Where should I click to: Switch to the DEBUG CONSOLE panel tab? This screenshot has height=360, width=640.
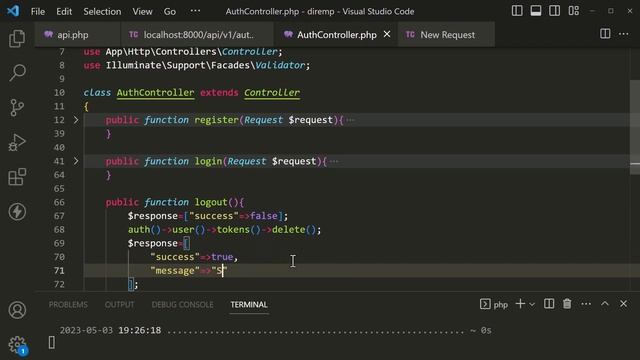[x=182, y=304]
